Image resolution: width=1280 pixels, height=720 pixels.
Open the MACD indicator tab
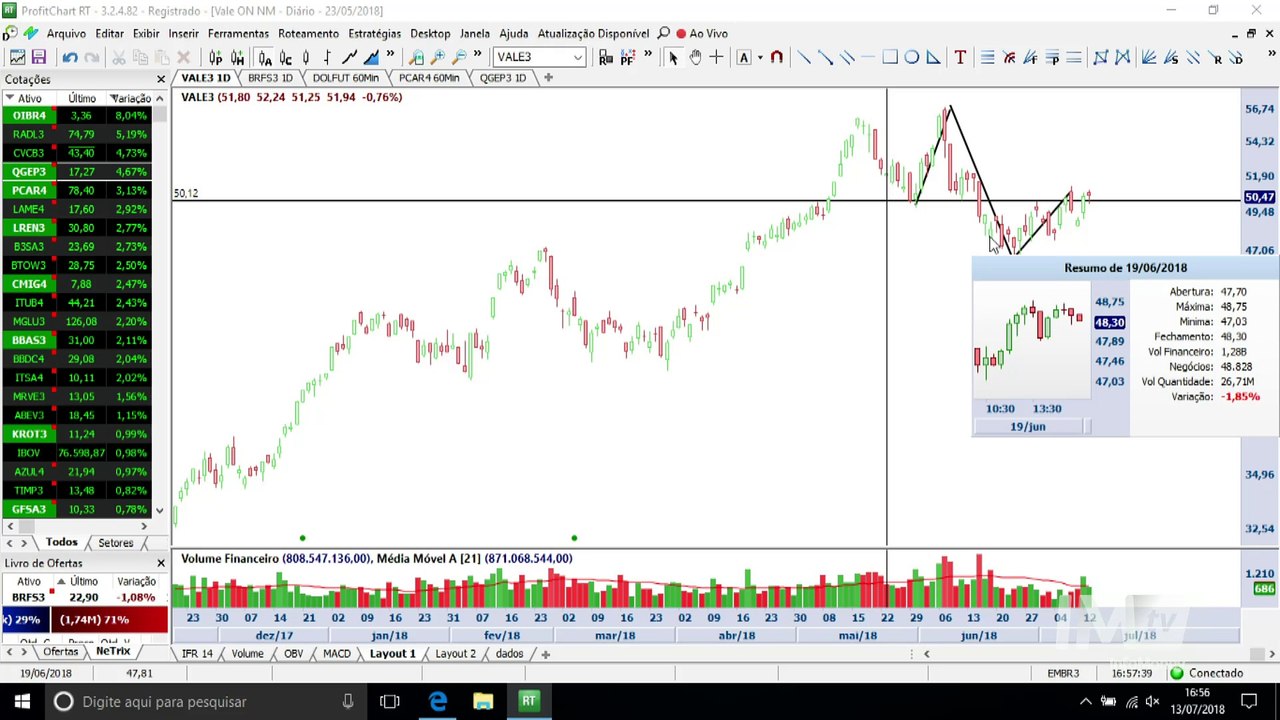(337, 654)
